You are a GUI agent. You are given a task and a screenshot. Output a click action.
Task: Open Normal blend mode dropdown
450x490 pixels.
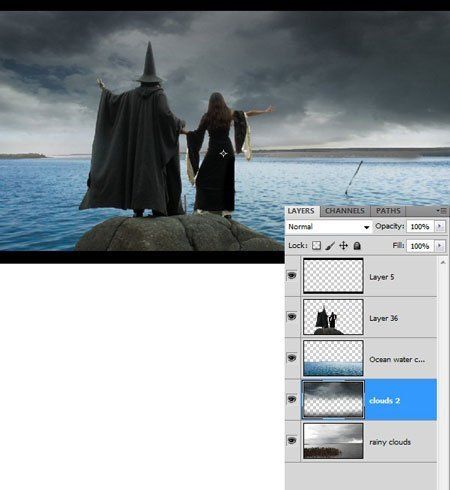pos(329,227)
